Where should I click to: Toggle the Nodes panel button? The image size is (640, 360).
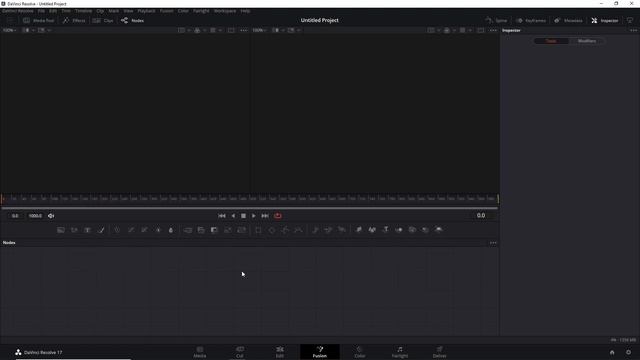[x=132, y=20]
